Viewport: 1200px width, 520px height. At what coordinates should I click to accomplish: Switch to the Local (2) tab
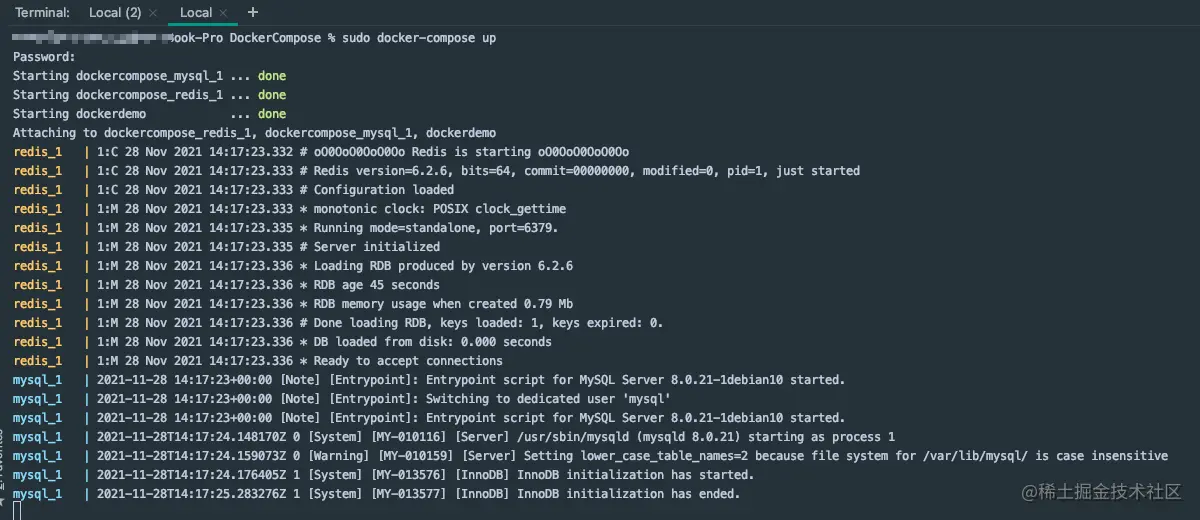coord(114,13)
